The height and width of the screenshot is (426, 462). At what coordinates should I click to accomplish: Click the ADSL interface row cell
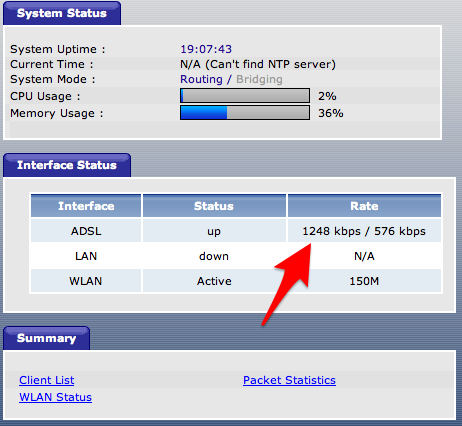(x=86, y=231)
